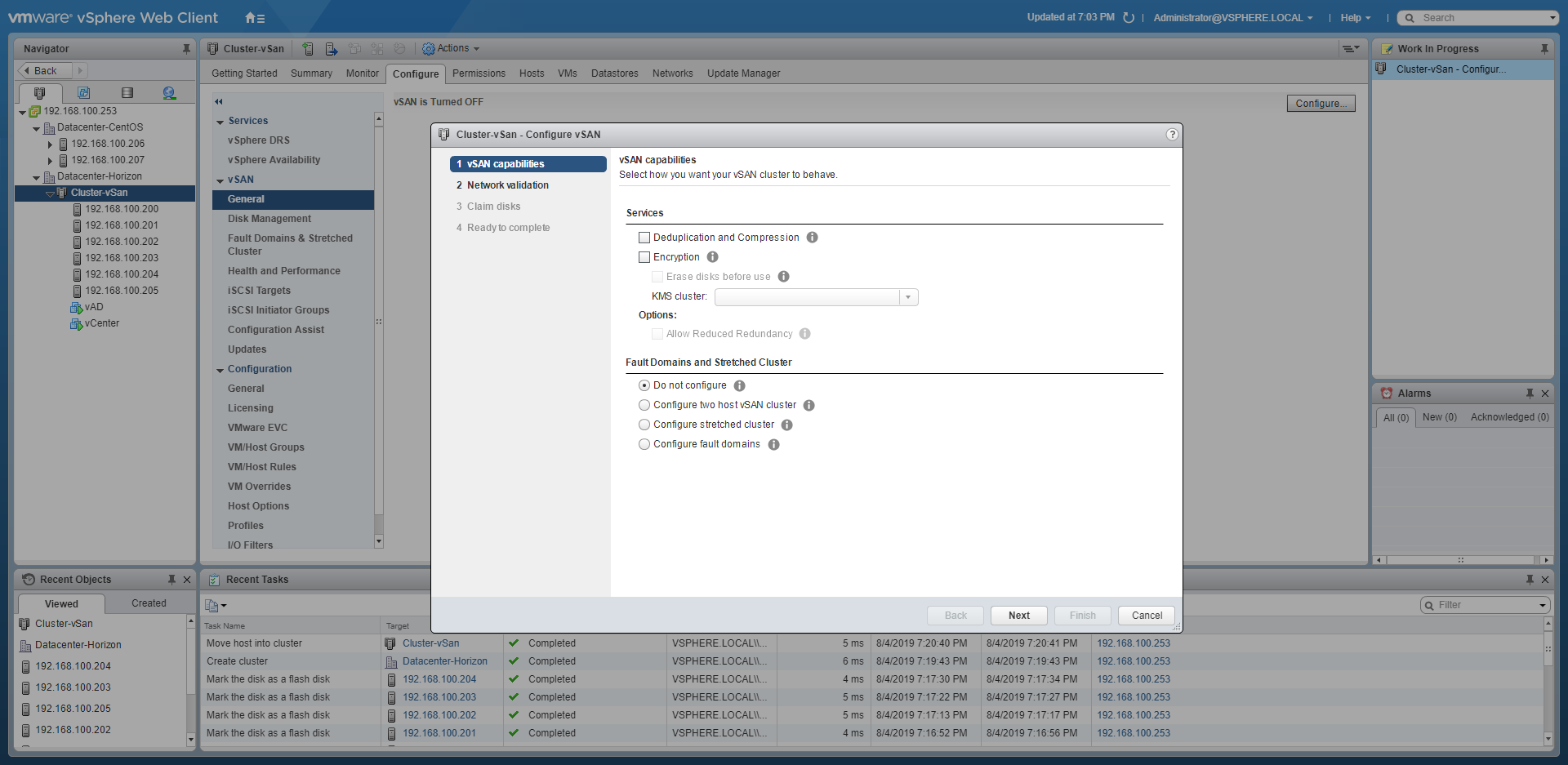
Task: Click info icon beside Deduplication and Compression
Action: point(812,238)
